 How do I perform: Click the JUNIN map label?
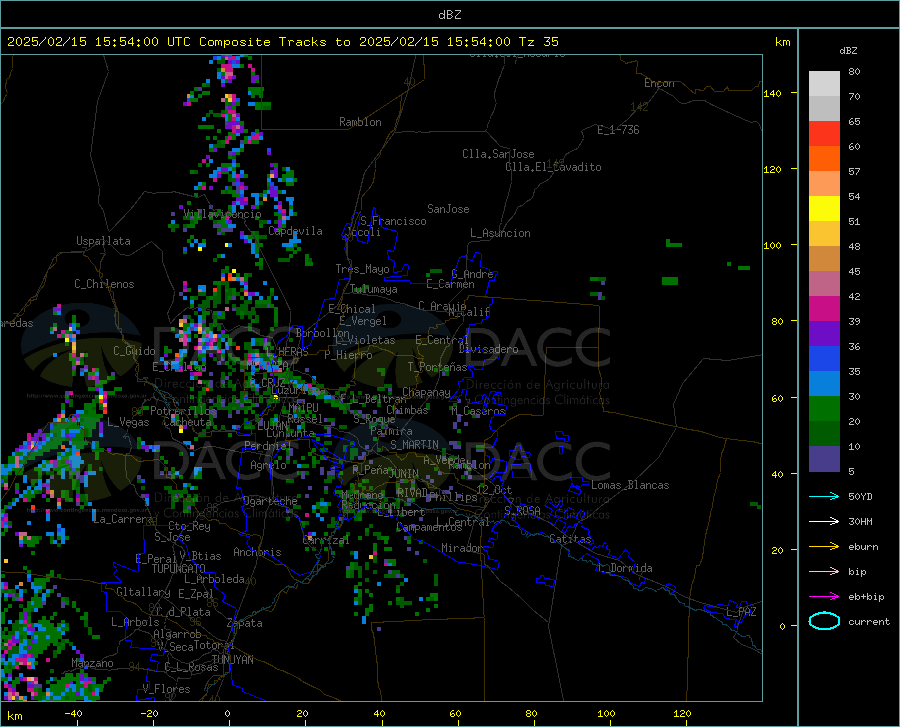point(404,473)
